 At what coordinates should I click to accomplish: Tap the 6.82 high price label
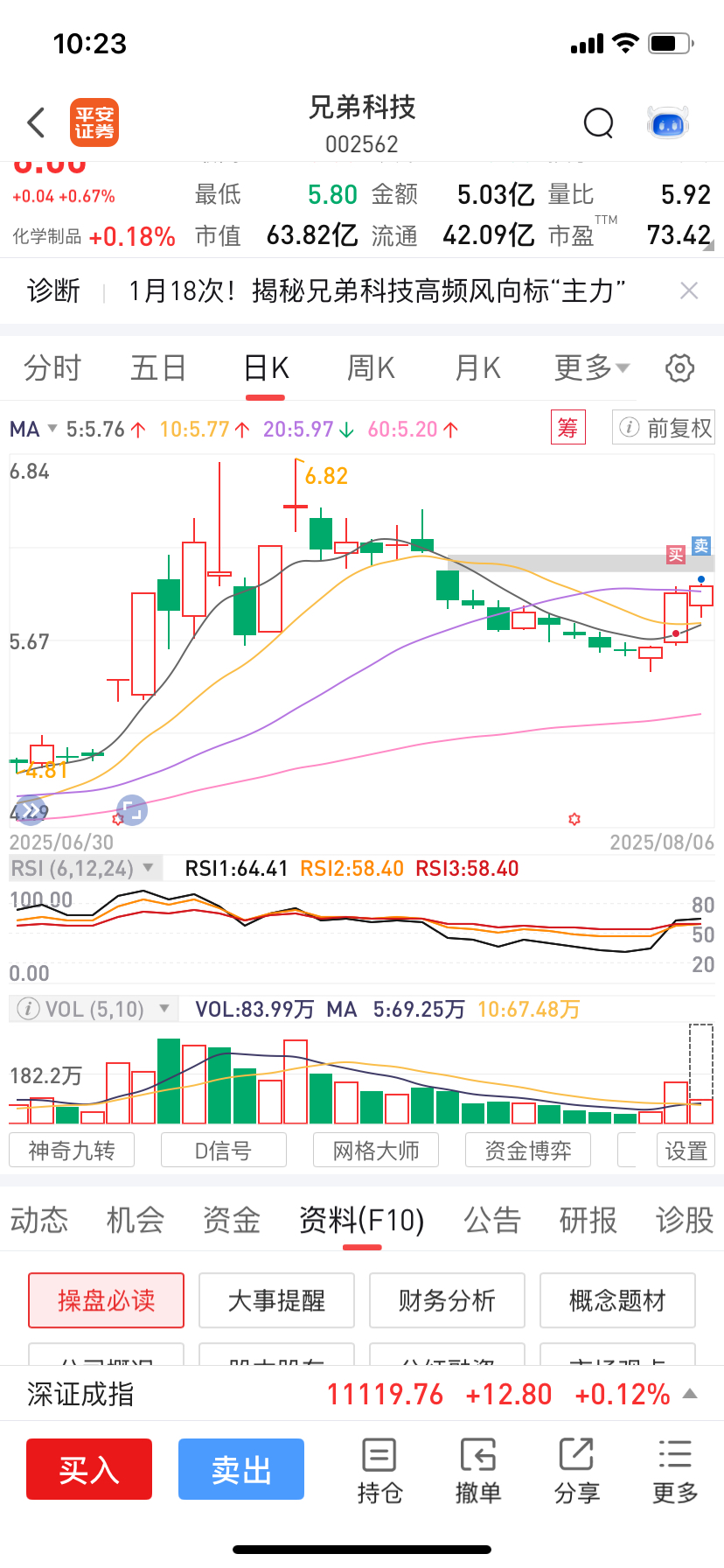(x=326, y=476)
